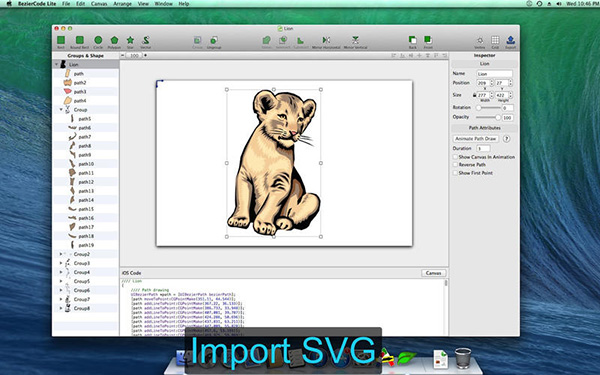Expand the Group3 tree item

pyautogui.click(x=61, y=263)
